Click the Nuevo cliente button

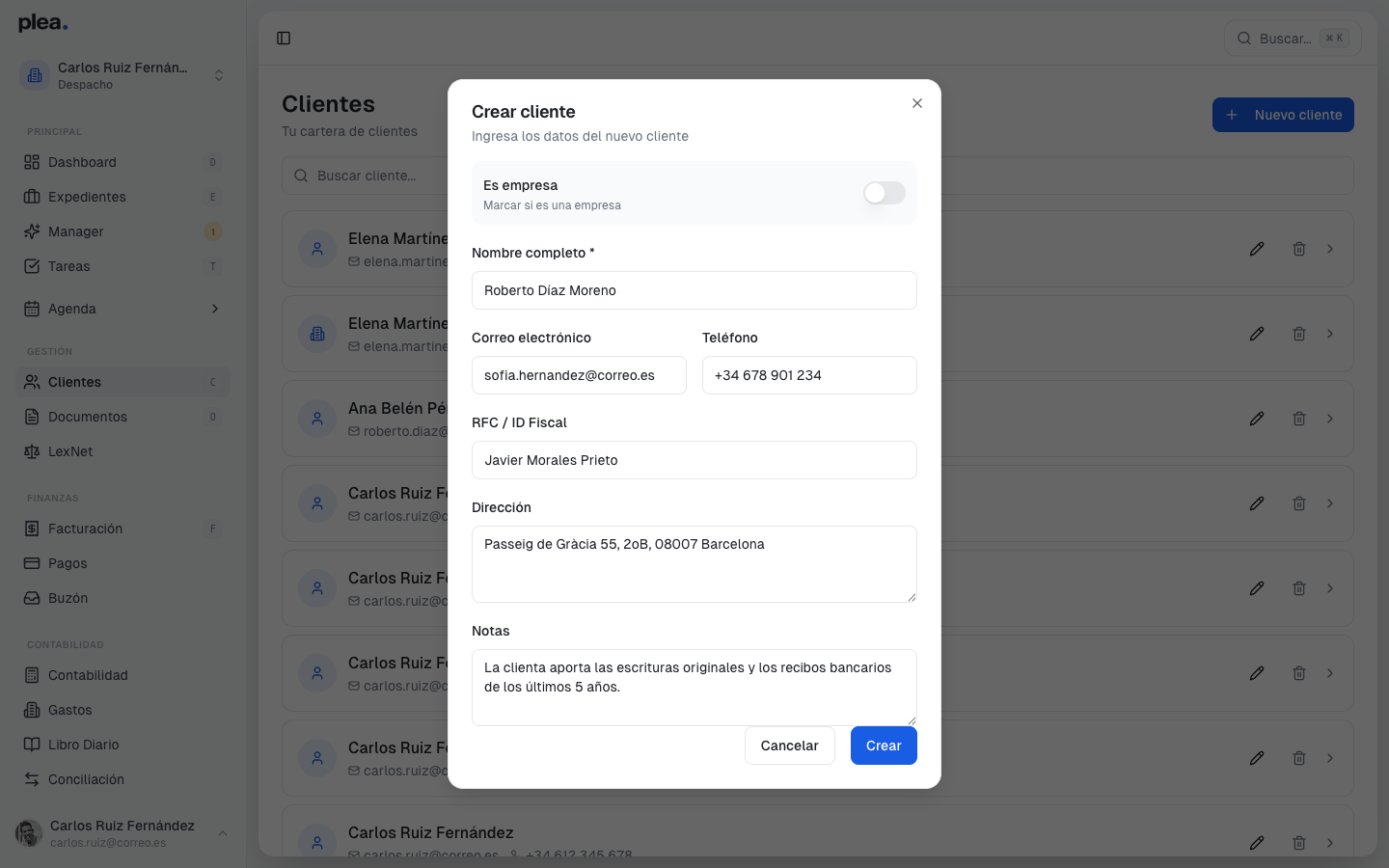pos(1283,115)
